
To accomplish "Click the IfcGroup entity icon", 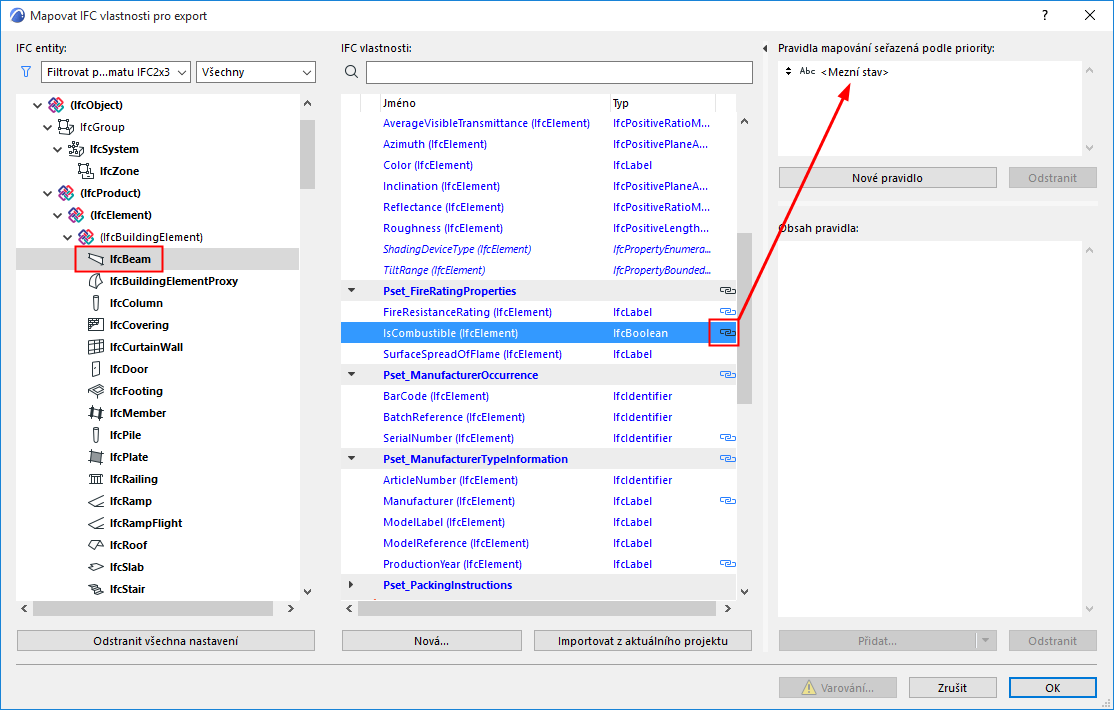I will point(65,127).
